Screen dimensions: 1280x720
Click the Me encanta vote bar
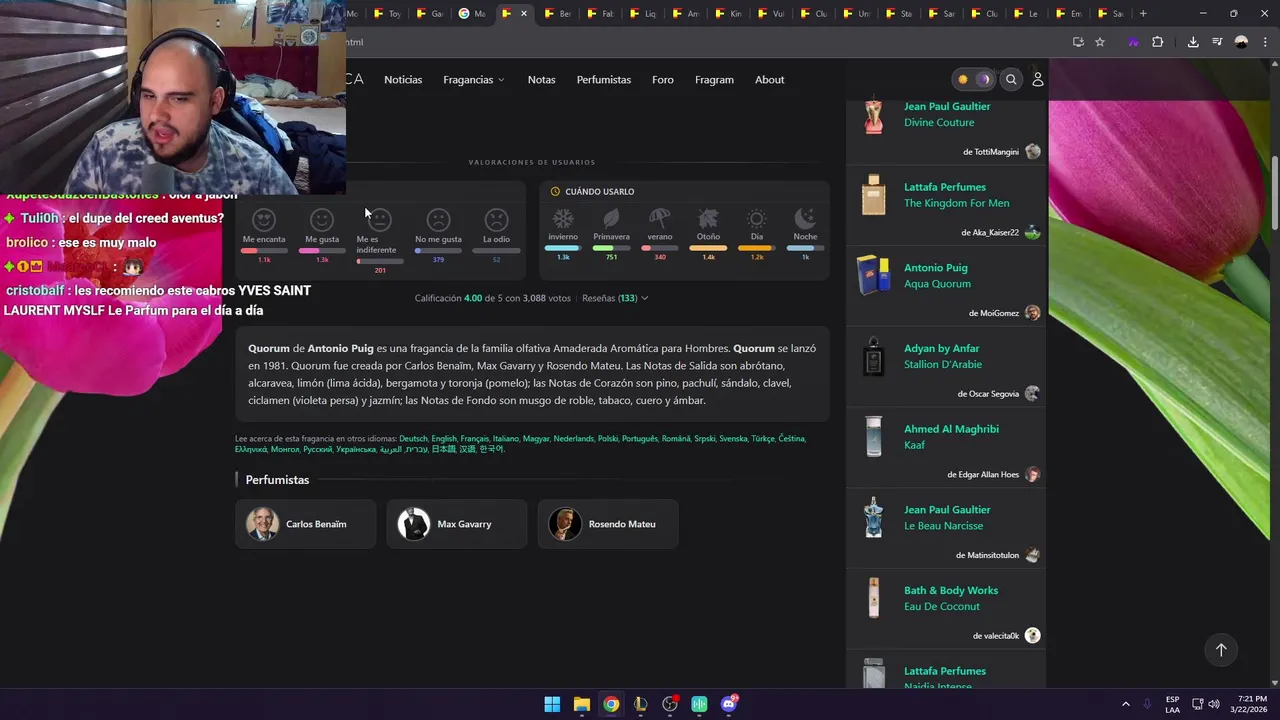coord(264,250)
